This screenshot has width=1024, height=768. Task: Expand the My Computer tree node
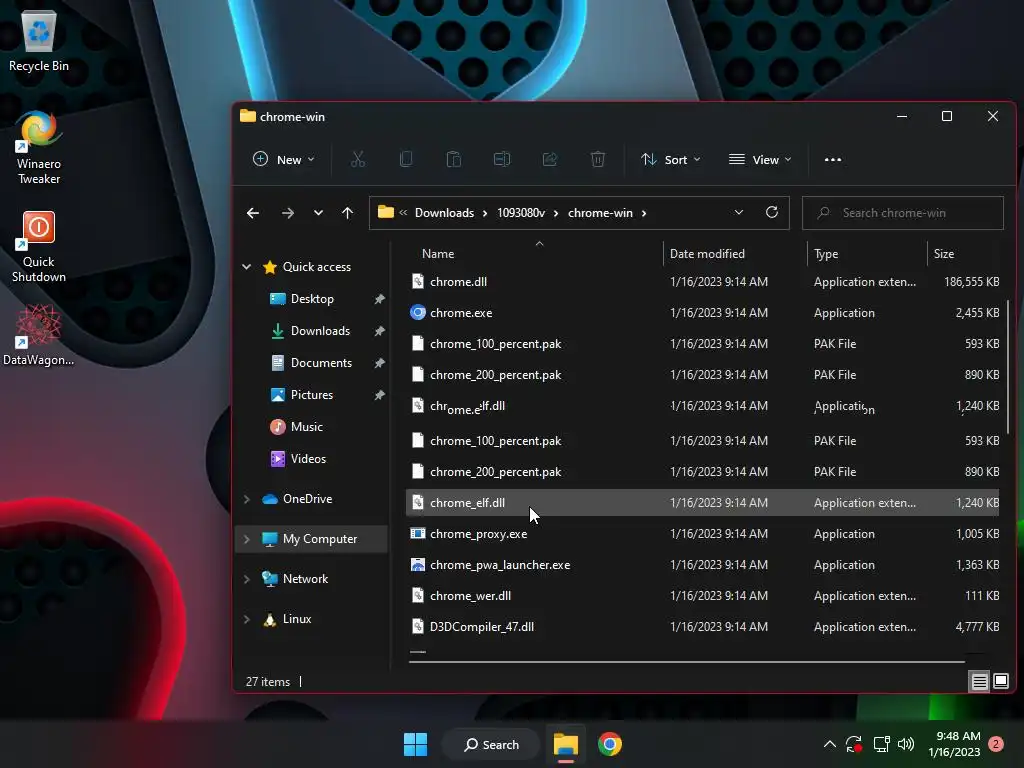pos(247,539)
